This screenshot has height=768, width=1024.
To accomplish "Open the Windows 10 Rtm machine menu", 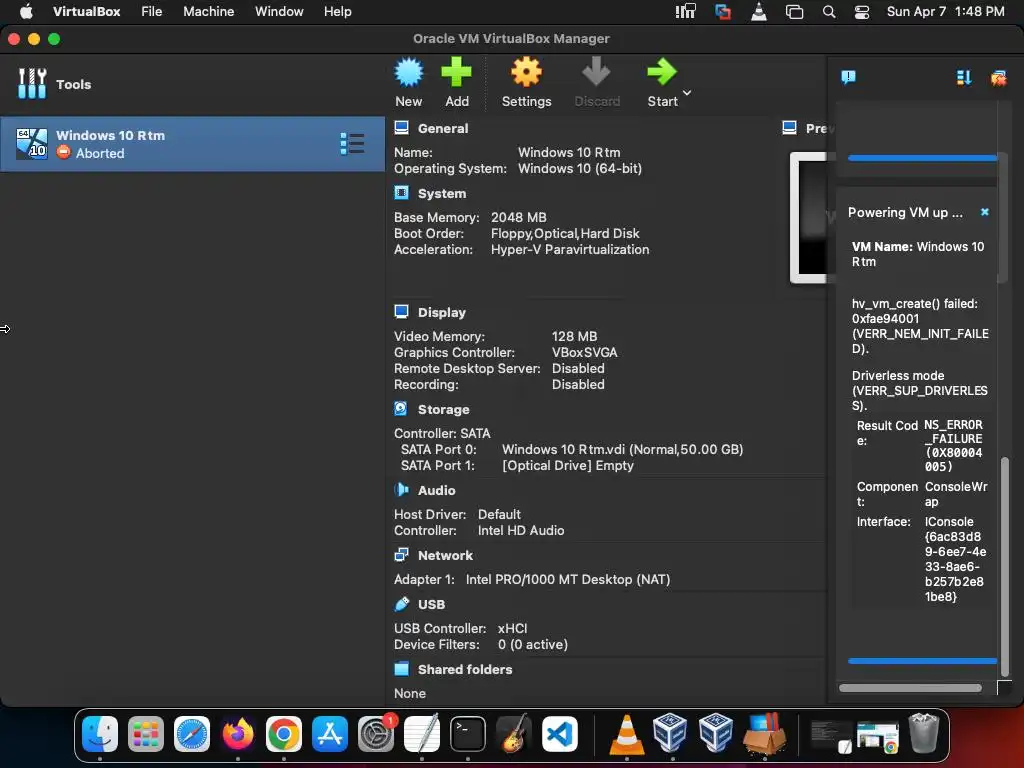I will [x=352, y=144].
